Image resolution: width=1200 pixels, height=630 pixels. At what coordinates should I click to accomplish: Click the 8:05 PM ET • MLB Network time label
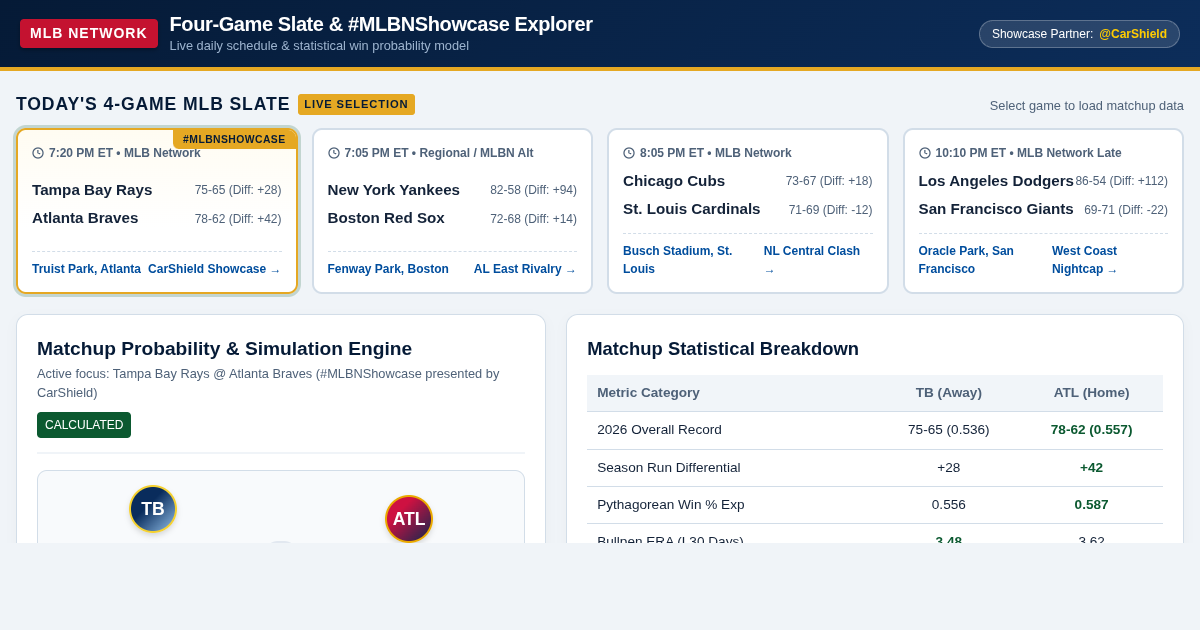(716, 153)
